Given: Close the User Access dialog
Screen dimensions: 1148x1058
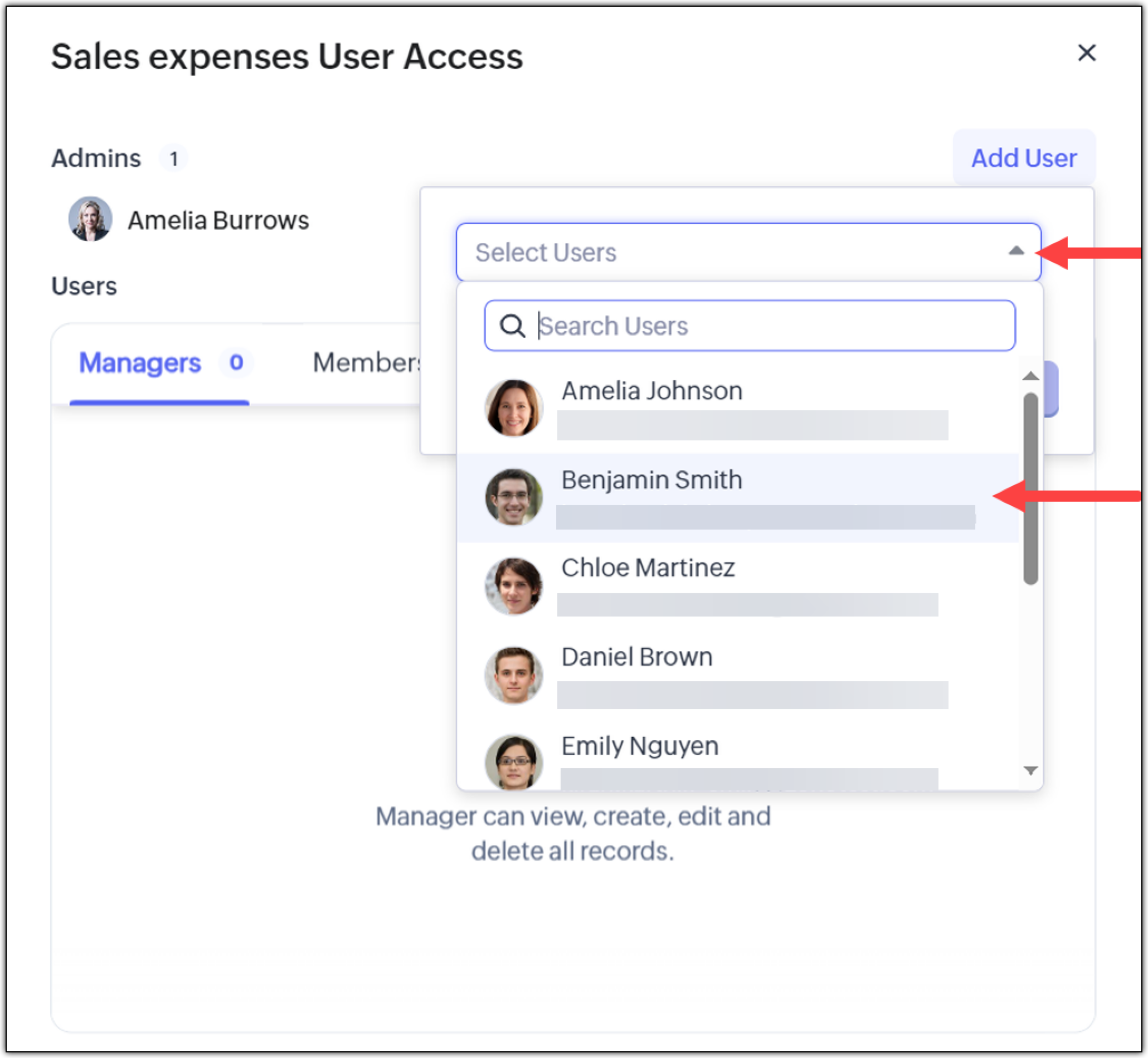Looking at the screenshot, I should click(1086, 54).
